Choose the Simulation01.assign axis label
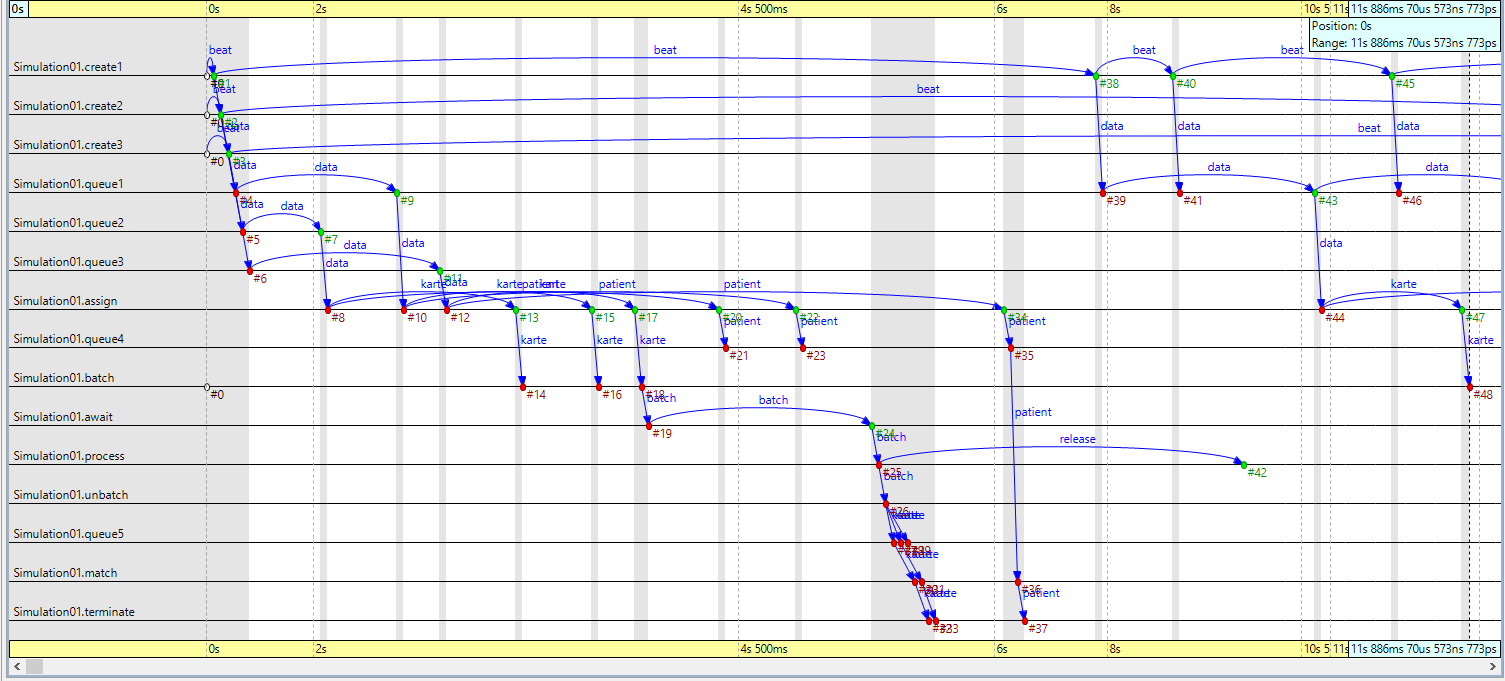1505x681 pixels. [64, 301]
